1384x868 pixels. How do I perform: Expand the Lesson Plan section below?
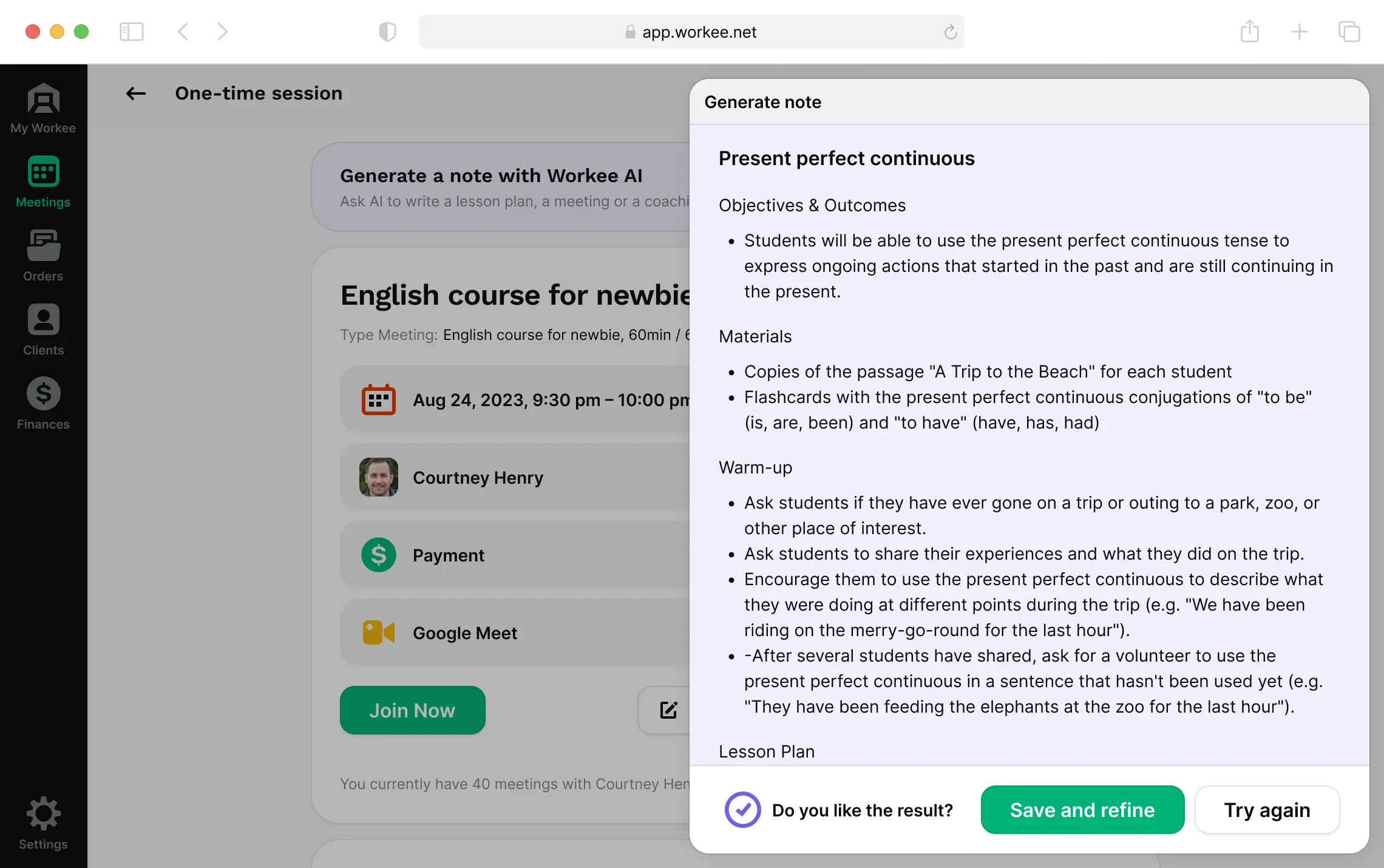(767, 751)
